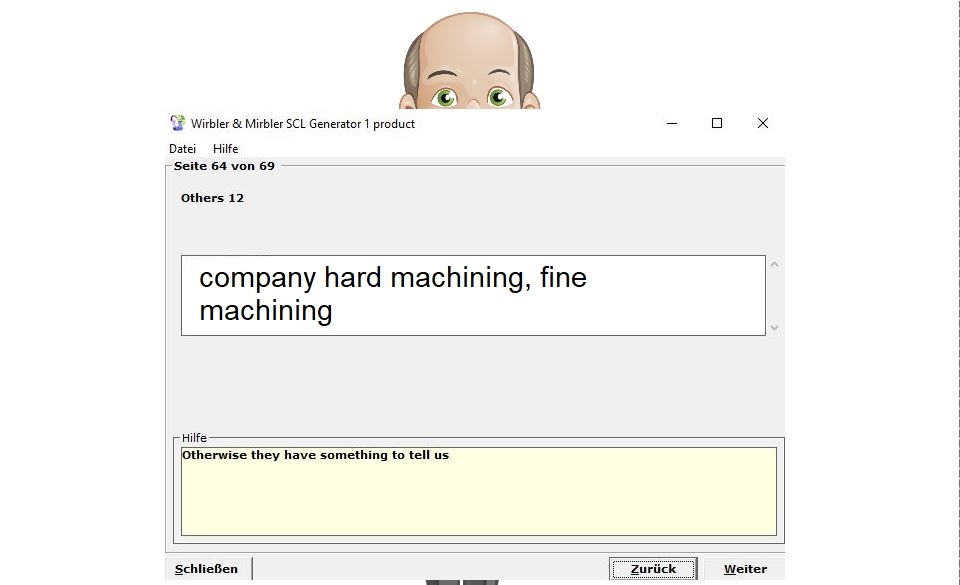Select the 'Others 12' heading label
Image resolution: width=960 pixels, height=585 pixels.
(212, 198)
